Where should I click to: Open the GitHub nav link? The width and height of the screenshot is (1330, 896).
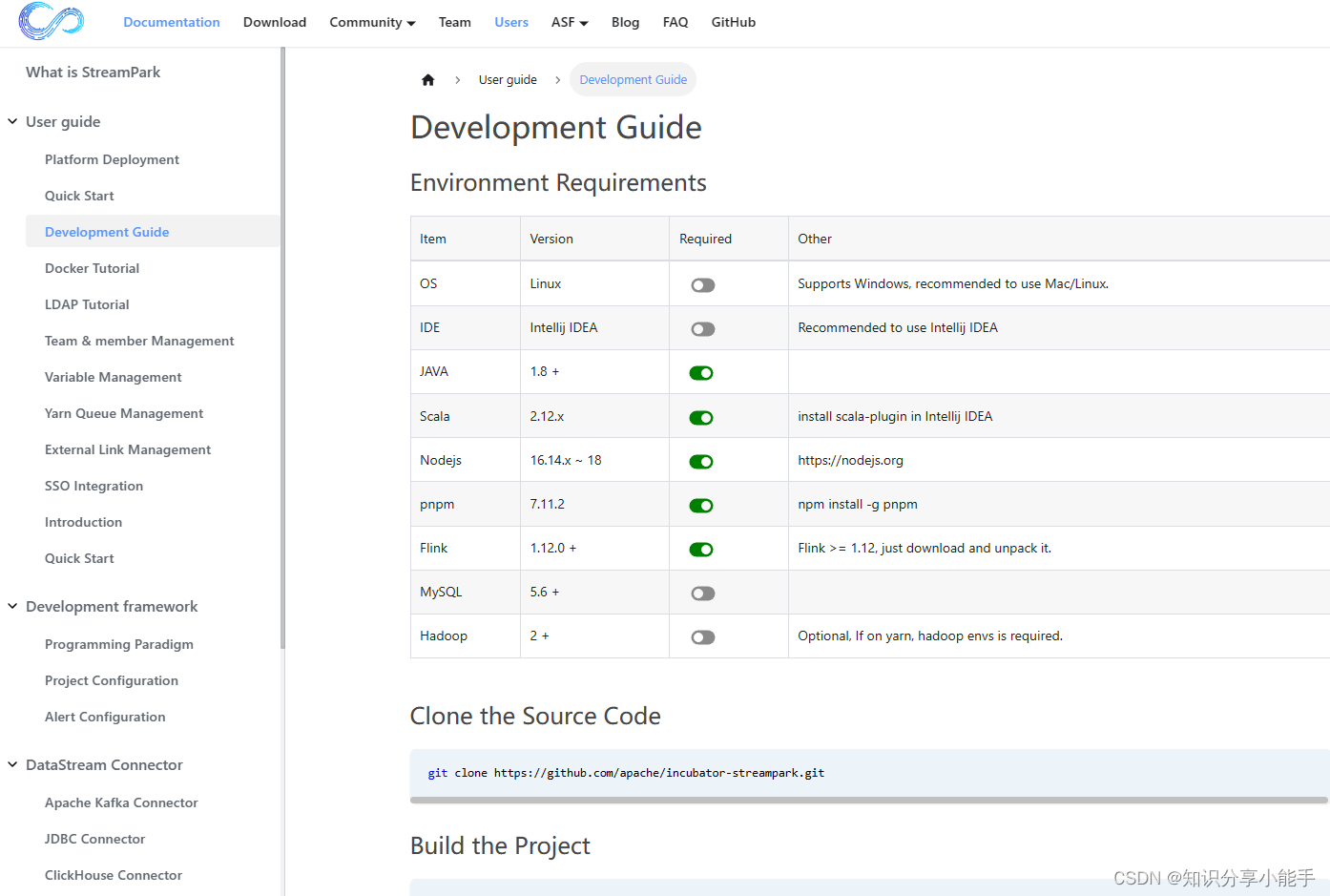click(x=734, y=22)
